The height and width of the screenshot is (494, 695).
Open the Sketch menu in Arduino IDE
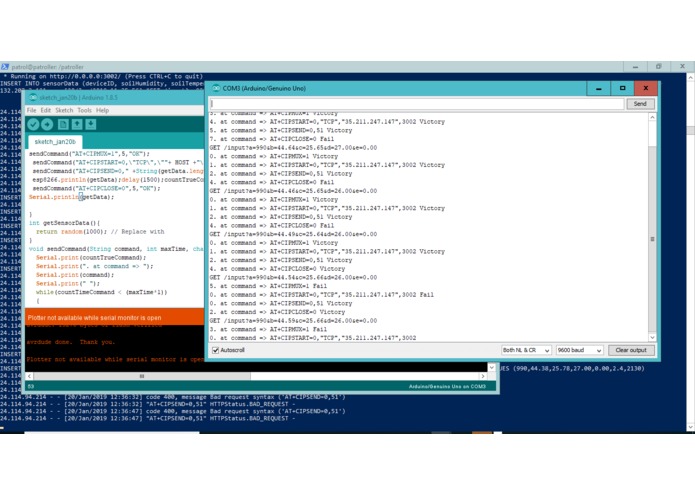(64, 110)
